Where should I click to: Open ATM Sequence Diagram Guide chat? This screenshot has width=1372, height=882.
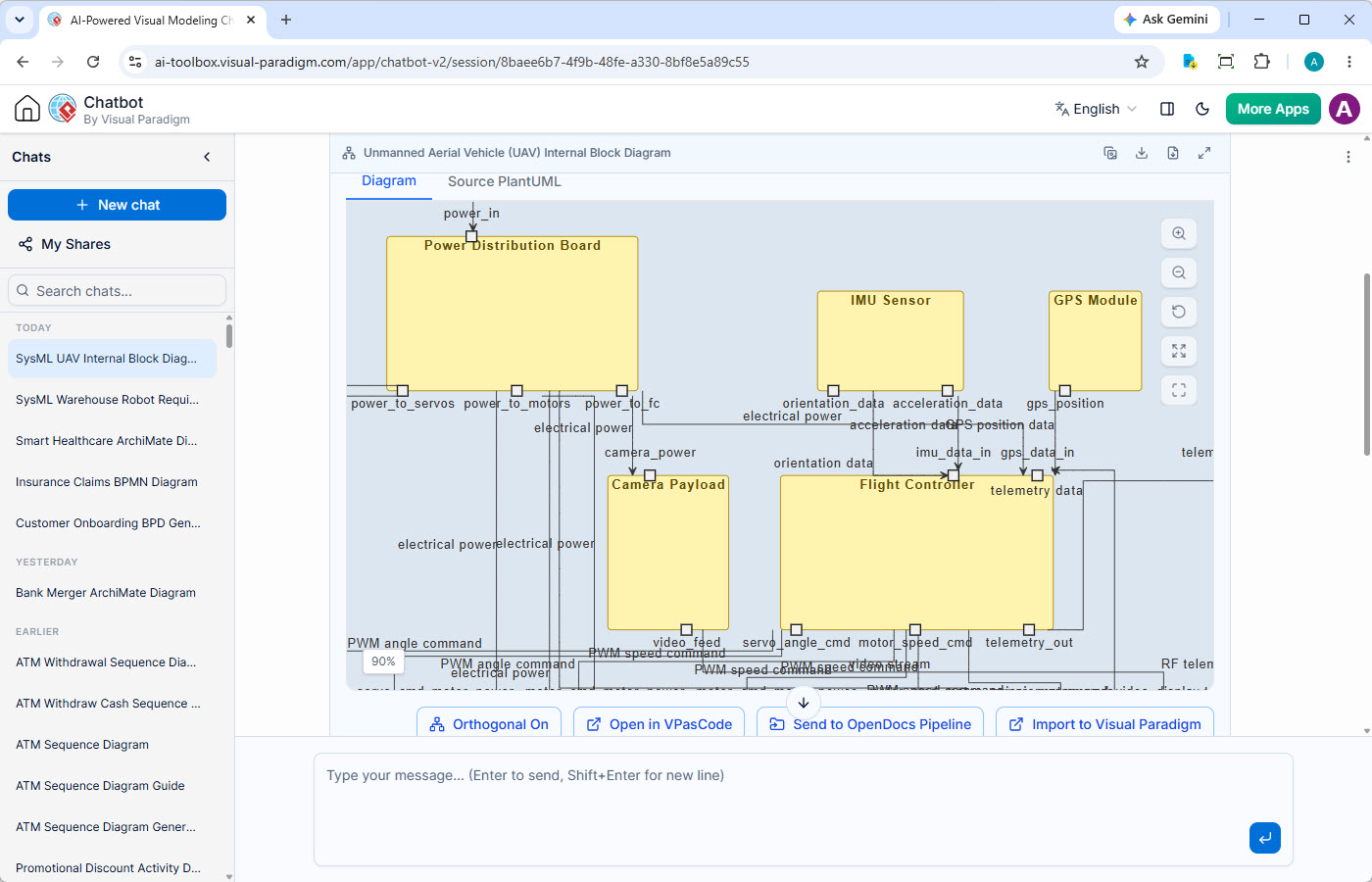(x=112, y=786)
